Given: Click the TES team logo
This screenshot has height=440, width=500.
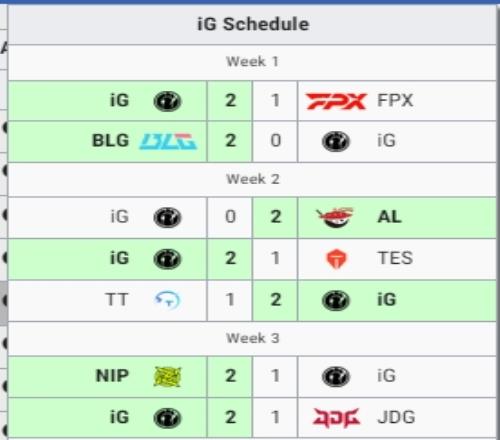Looking at the screenshot, I should [x=336, y=259].
